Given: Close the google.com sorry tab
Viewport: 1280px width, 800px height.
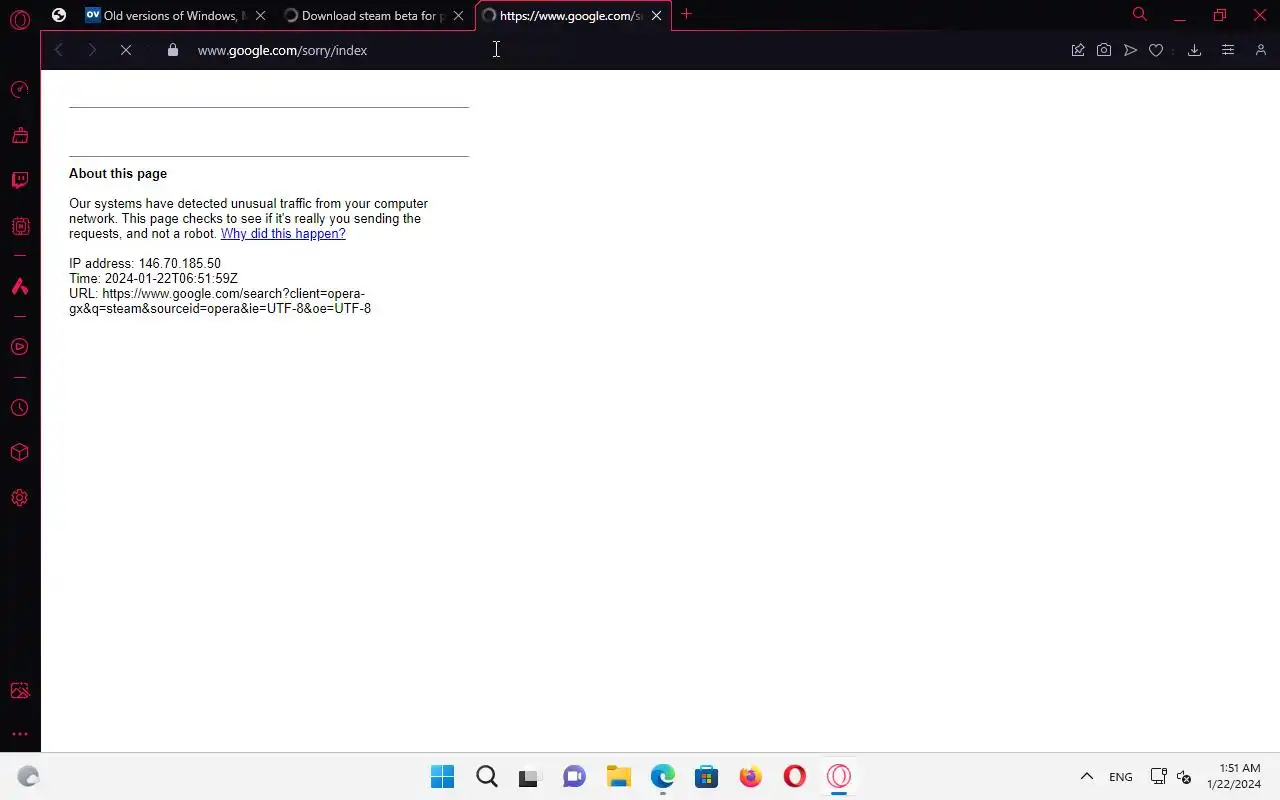Looking at the screenshot, I should tap(656, 15).
